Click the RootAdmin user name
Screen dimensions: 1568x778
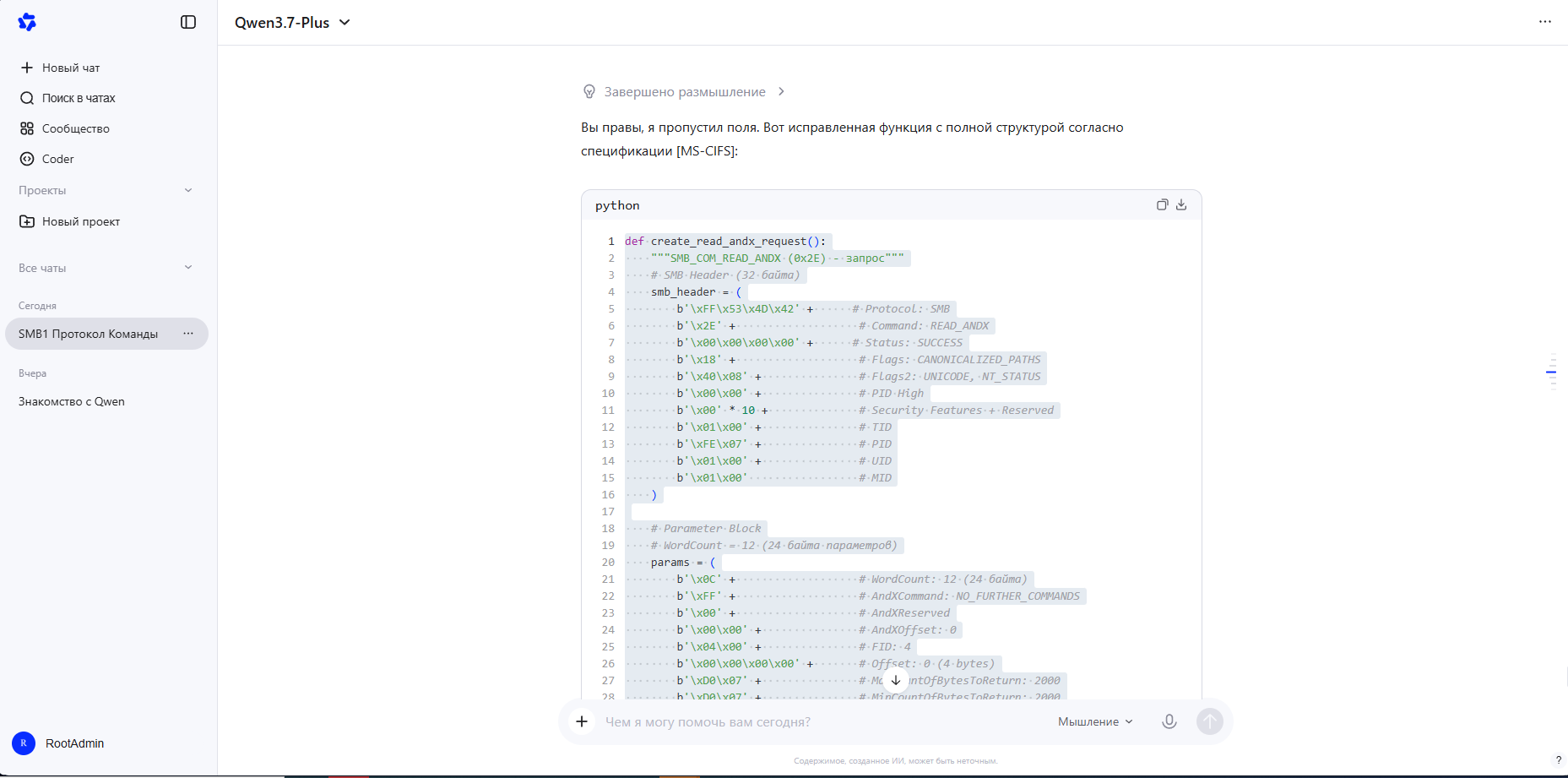coord(75,743)
